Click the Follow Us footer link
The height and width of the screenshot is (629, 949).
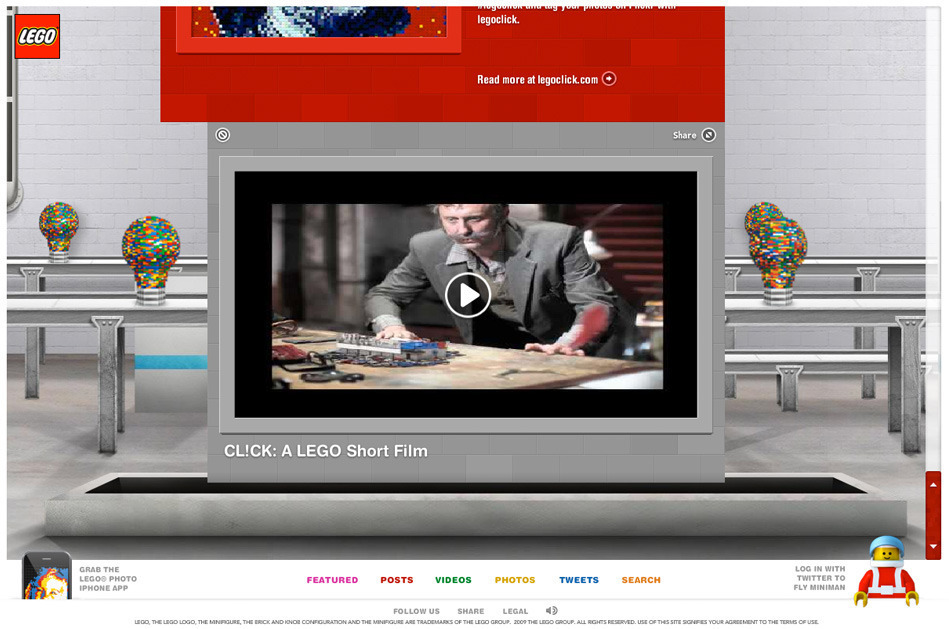(x=416, y=611)
